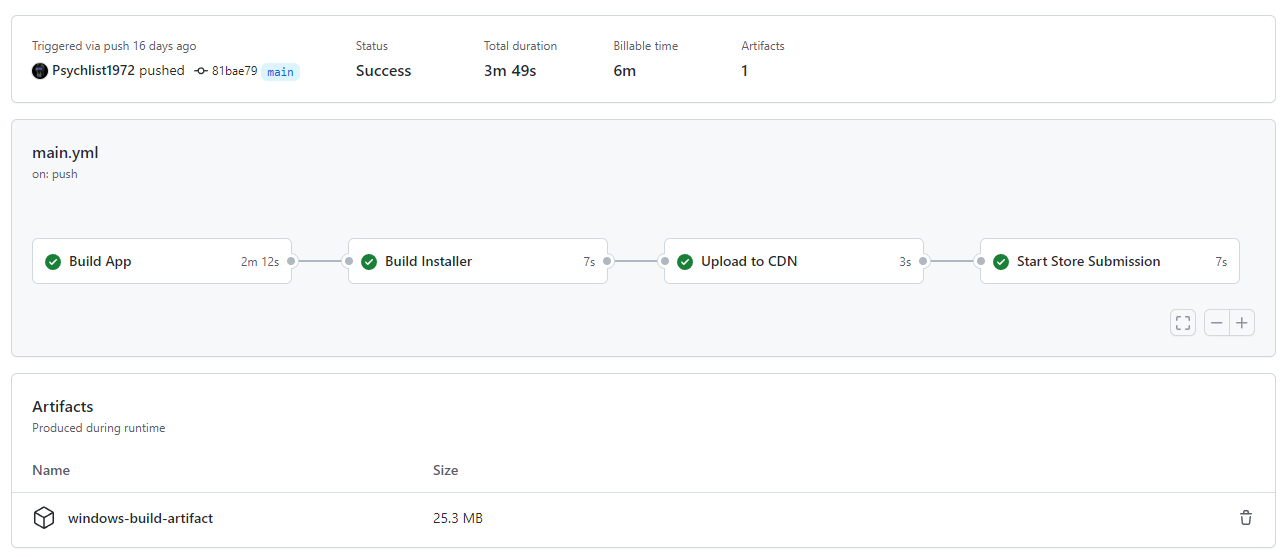Image resolution: width=1287 pixels, height=557 pixels.
Task: Click the success check on Upload to CDN
Action: pos(685,262)
